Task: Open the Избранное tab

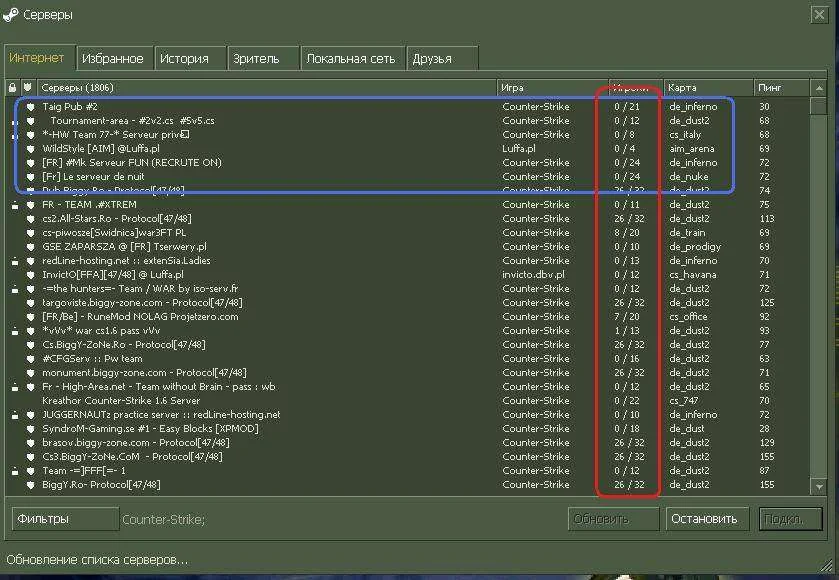Action: 114,58
